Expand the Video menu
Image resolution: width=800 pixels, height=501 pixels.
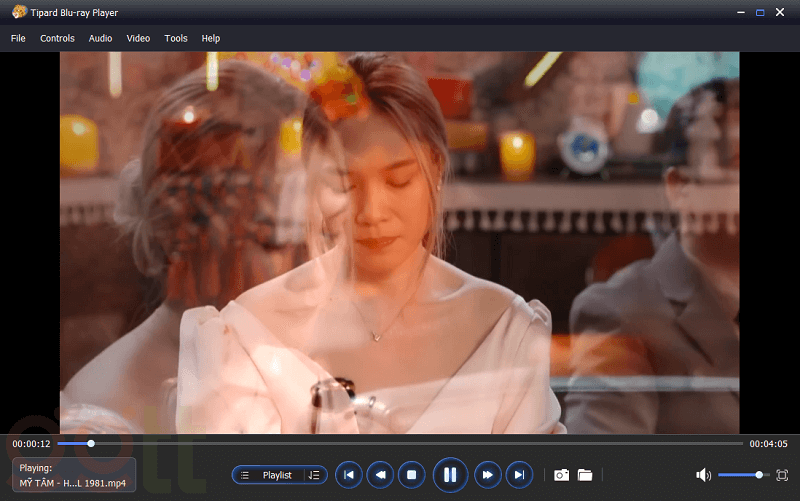(x=138, y=38)
